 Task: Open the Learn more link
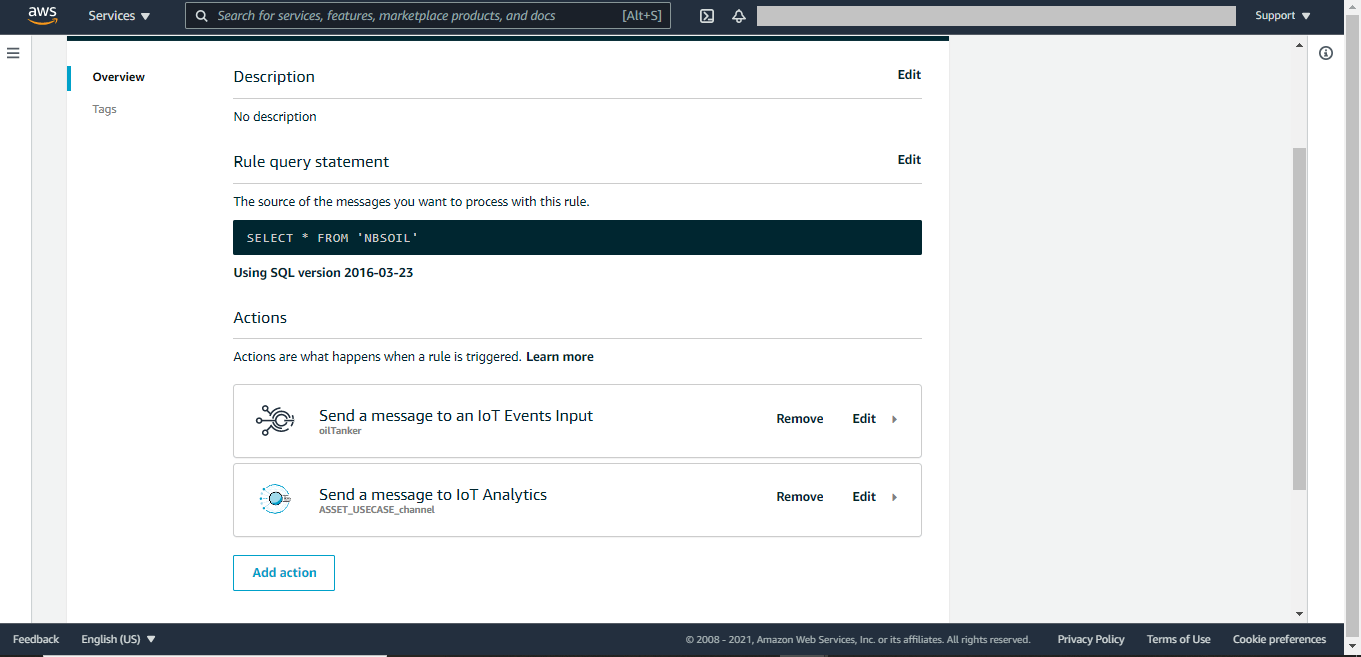coord(560,357)
